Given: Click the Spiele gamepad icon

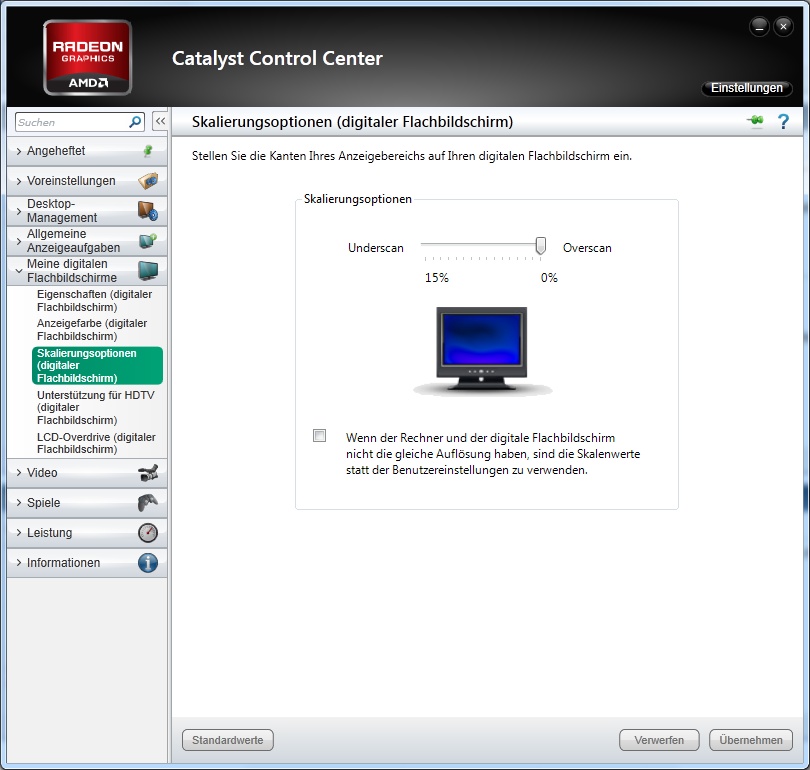Looking at the screenshot, I should pos(148,502).
